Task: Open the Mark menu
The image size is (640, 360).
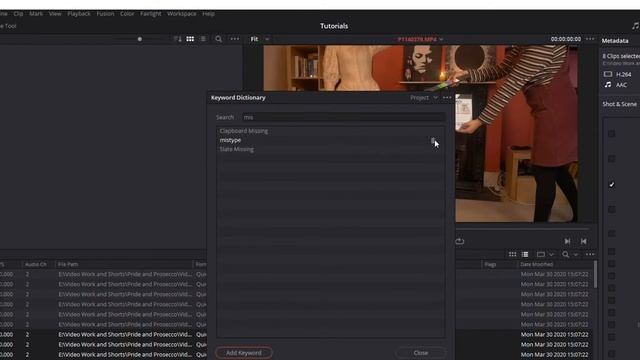Action: point(36,13)
